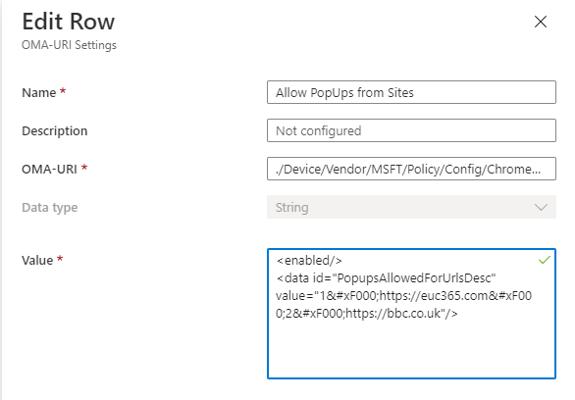The width and height of the screenshot is (575, 400).
Task: Open the Data type dropdown chevron
Action: [541, 208]
